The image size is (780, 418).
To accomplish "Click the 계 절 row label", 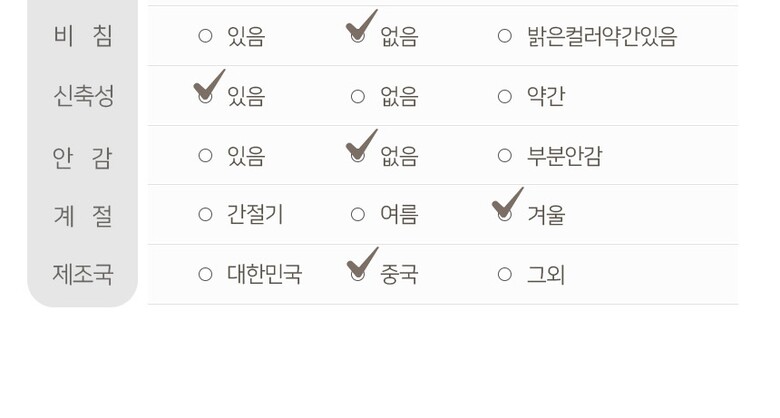I will pyautogui.click(x=83, y=215).
